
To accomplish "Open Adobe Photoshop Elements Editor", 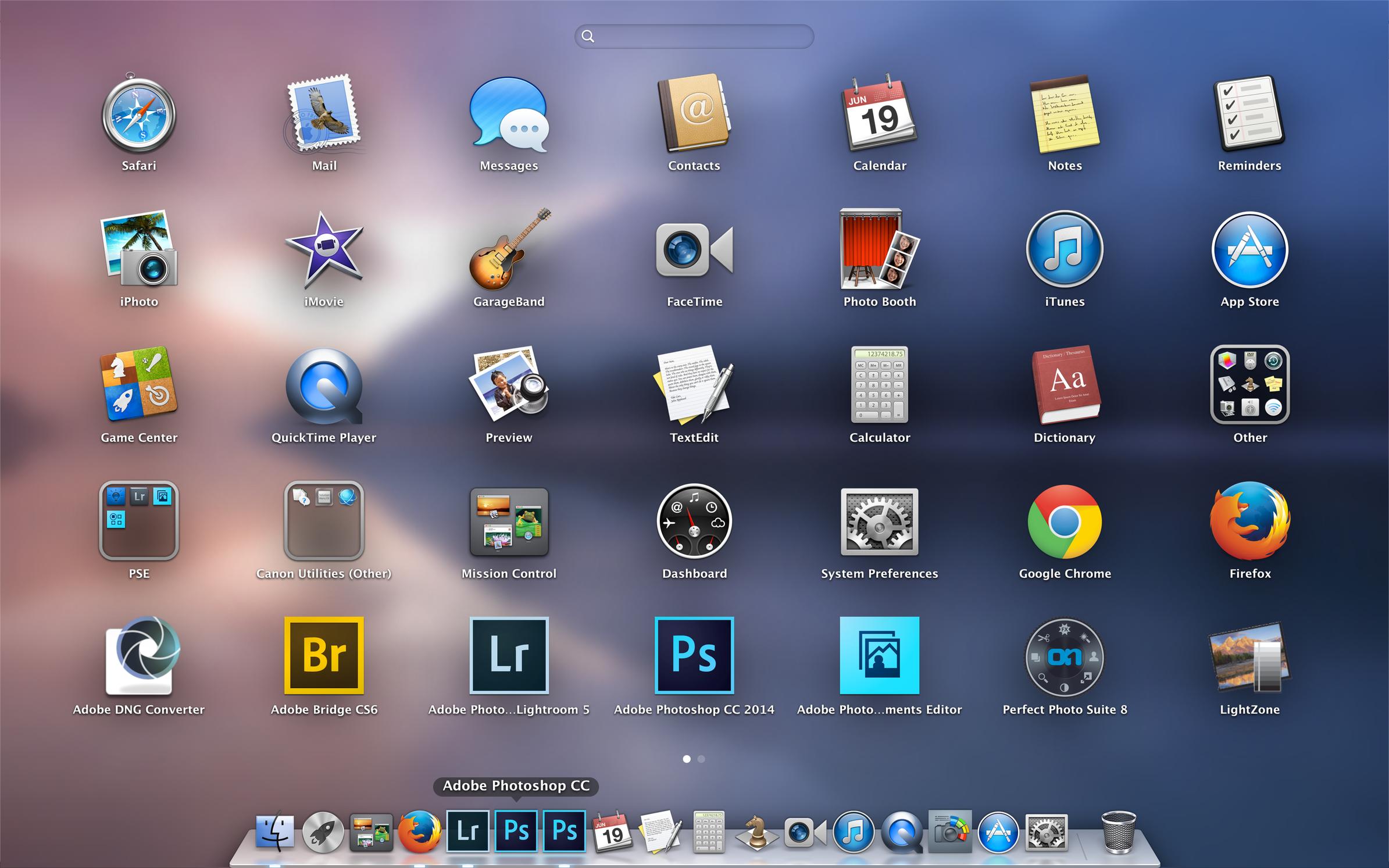I will (x=879, y=655).
